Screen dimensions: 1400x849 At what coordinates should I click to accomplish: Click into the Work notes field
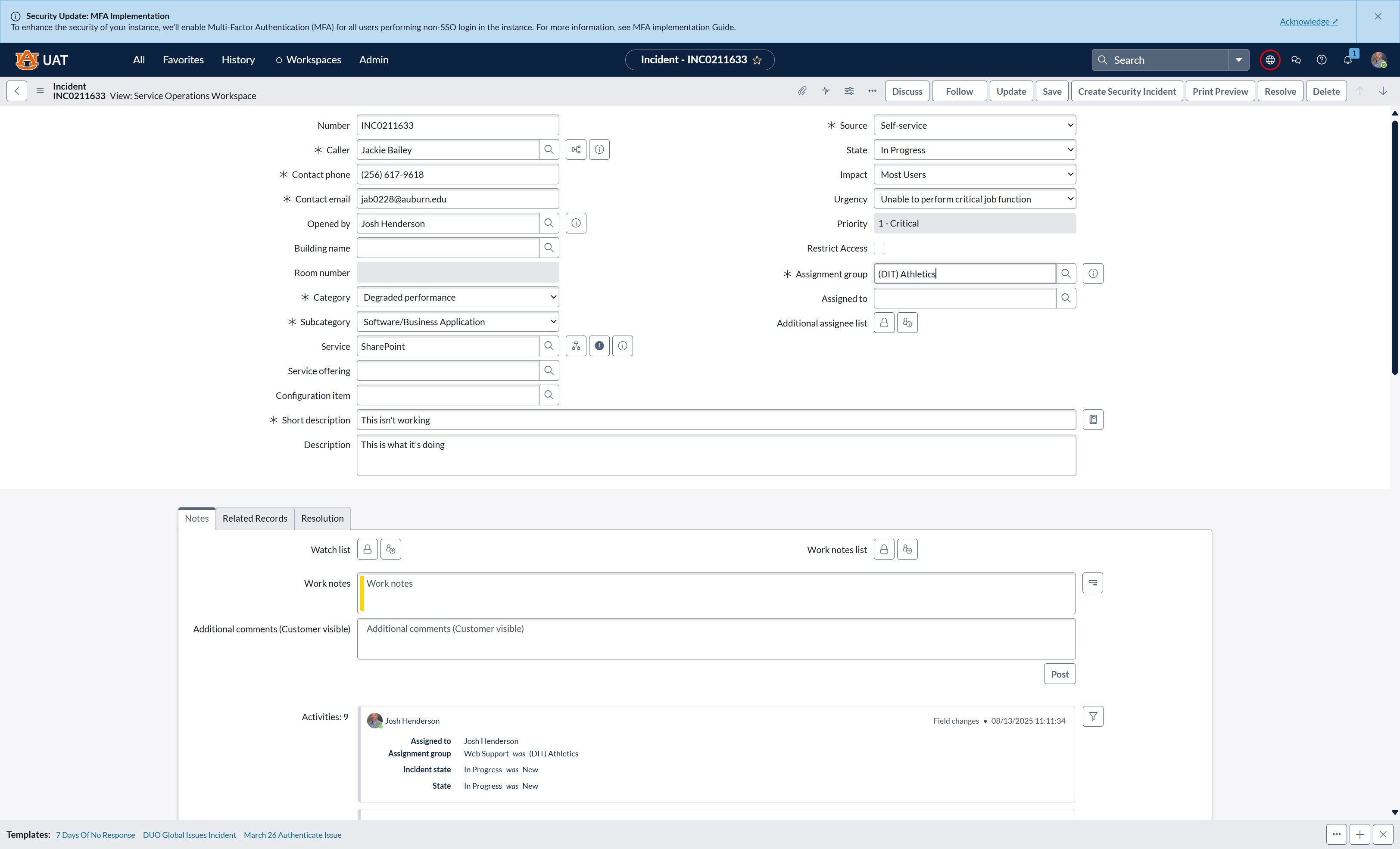(717, 594)
